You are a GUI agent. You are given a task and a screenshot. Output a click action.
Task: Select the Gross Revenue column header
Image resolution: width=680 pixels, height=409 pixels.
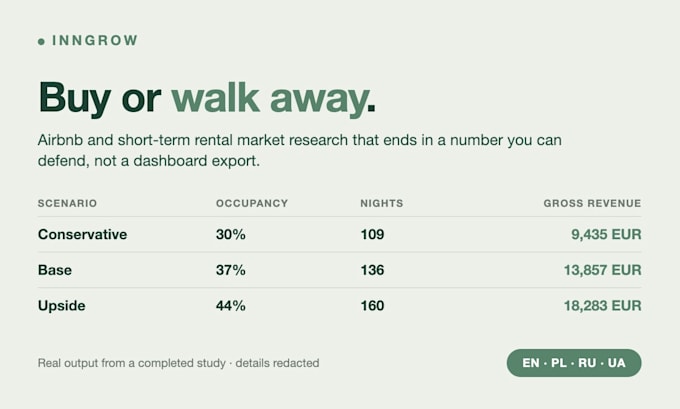point(592,203)
